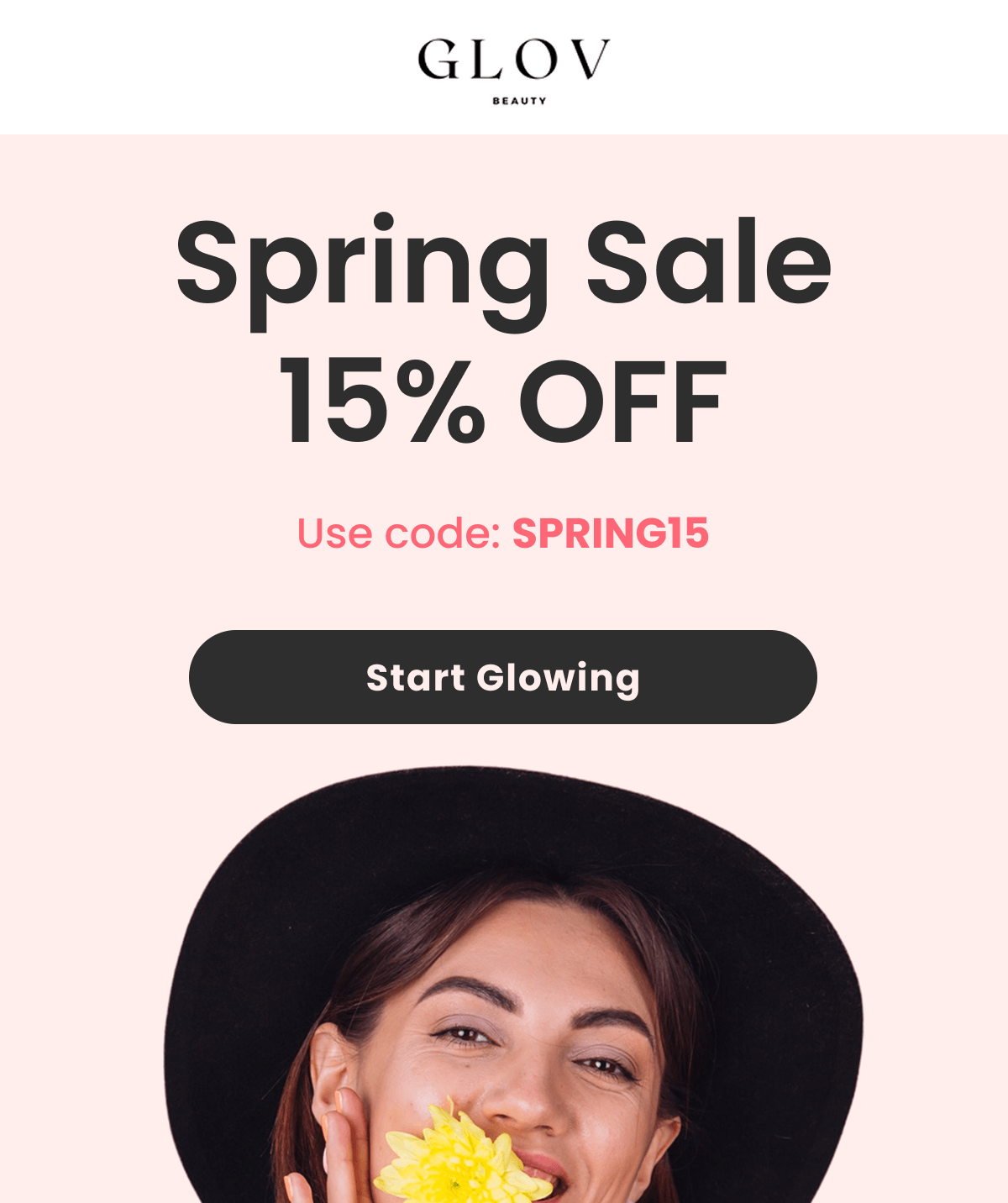Click the letter G in the GLOV logo
Screen dimensions: 1008x1203
(438, 60)
